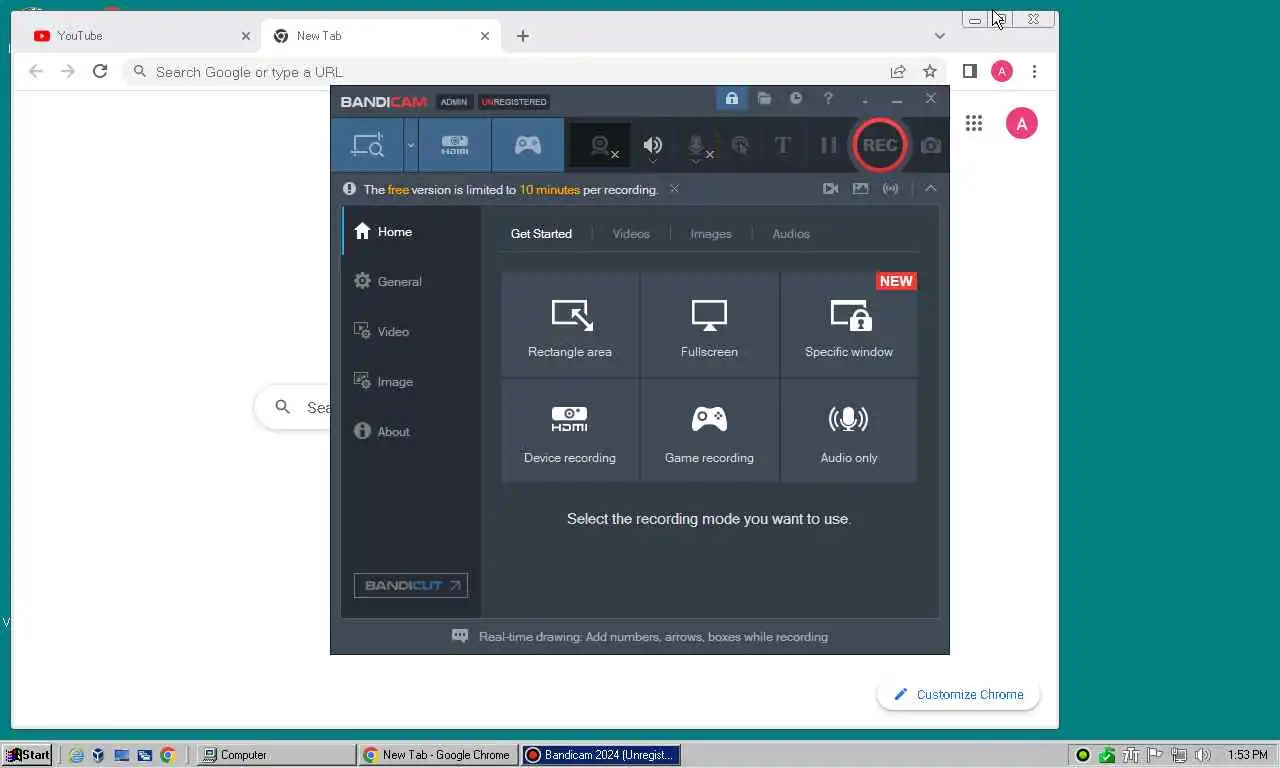Toggle the microphone icon in Bandicam toolbar
1280x768 pixels.
coord(697,147)
